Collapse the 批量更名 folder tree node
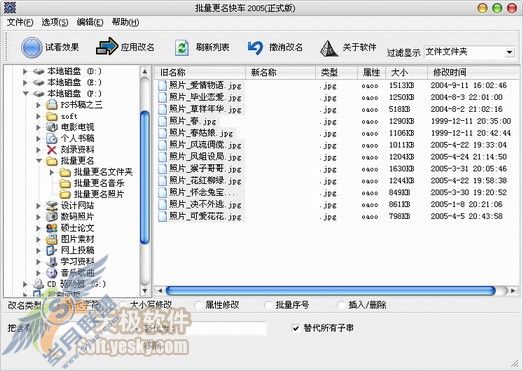Image resolution: width=523 pixels, height=371 pixels. coord(39,161)
